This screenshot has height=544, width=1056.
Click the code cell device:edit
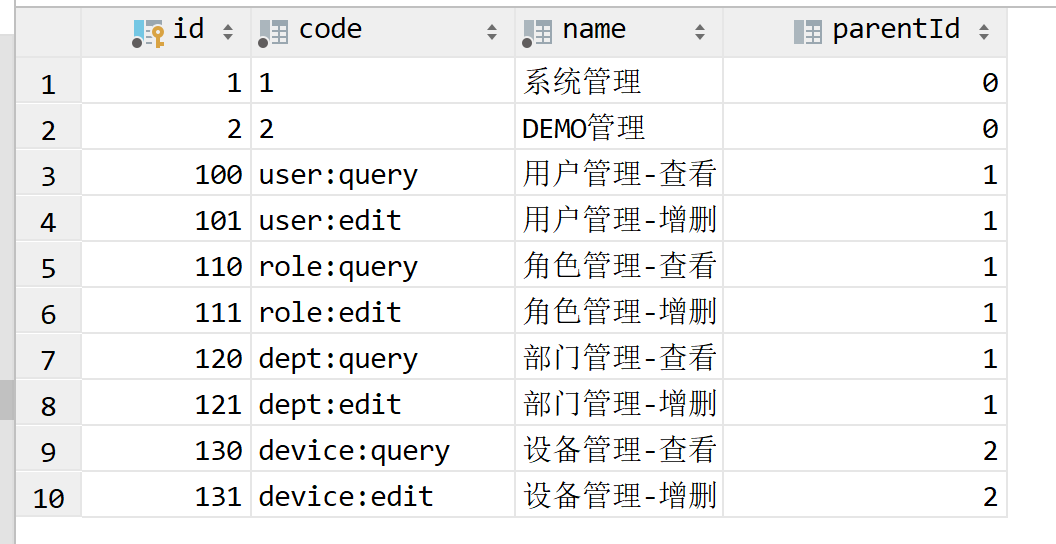pos(383,496)
